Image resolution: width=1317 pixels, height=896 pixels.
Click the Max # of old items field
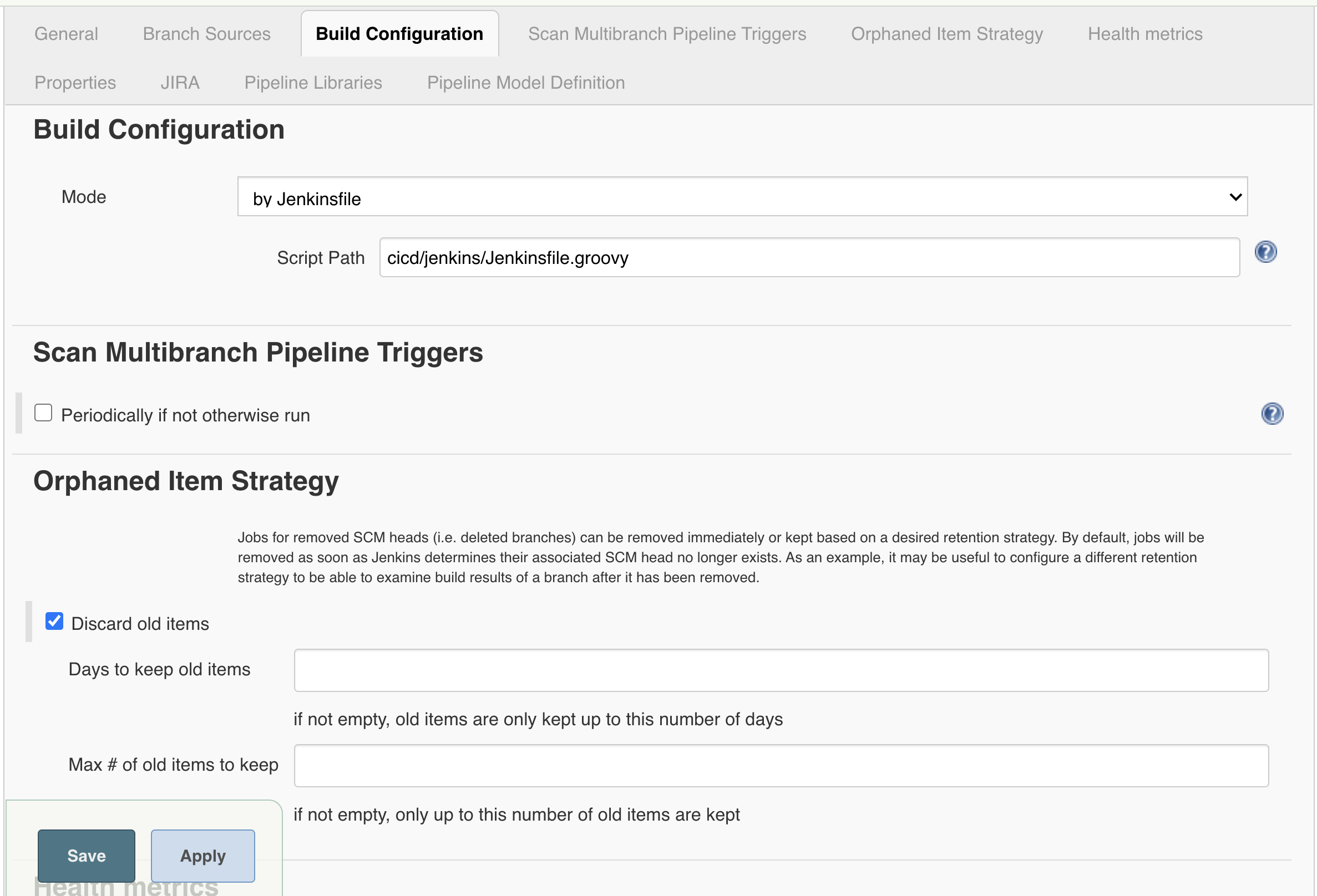click(x=782, y=766)
